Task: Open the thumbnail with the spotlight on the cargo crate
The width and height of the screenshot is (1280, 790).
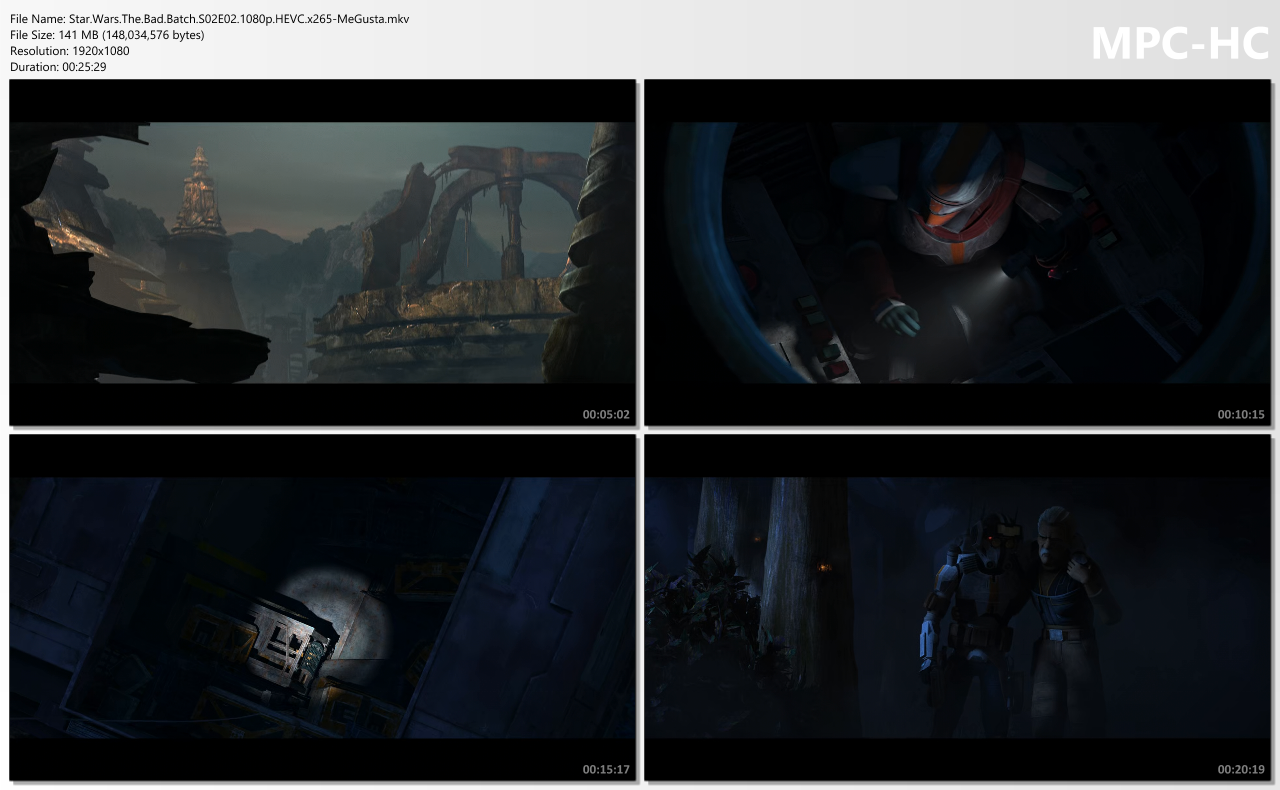Action: click(x=322, y=607)
